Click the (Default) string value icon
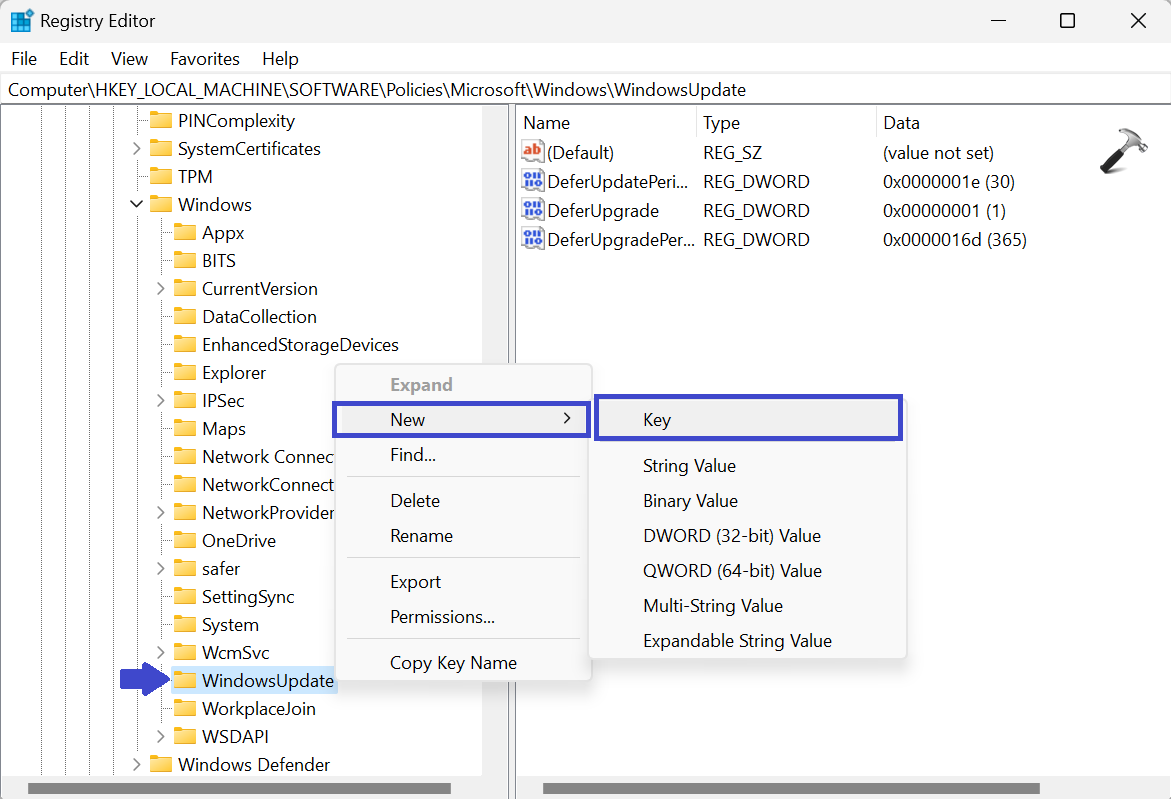 [x=533, y=153]
